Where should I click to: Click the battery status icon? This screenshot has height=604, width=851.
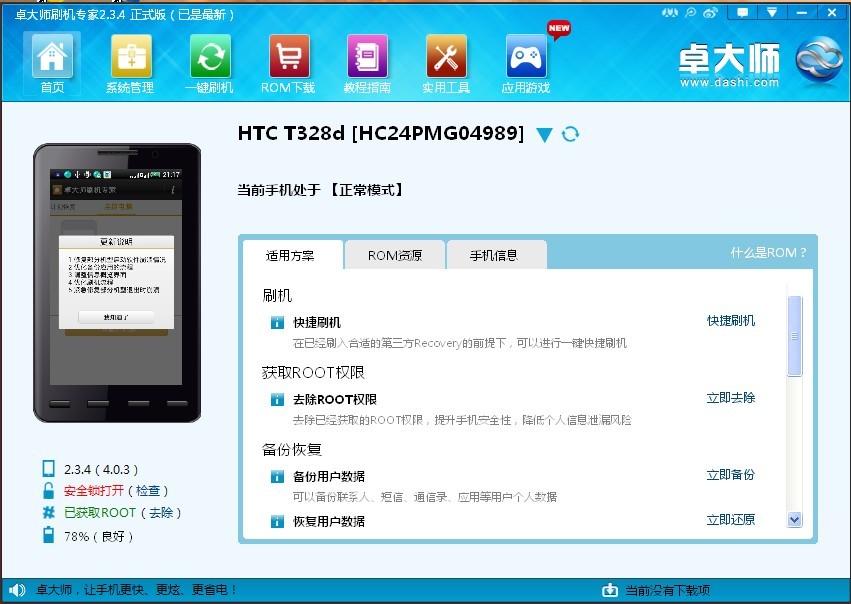[x=48, y=535]
